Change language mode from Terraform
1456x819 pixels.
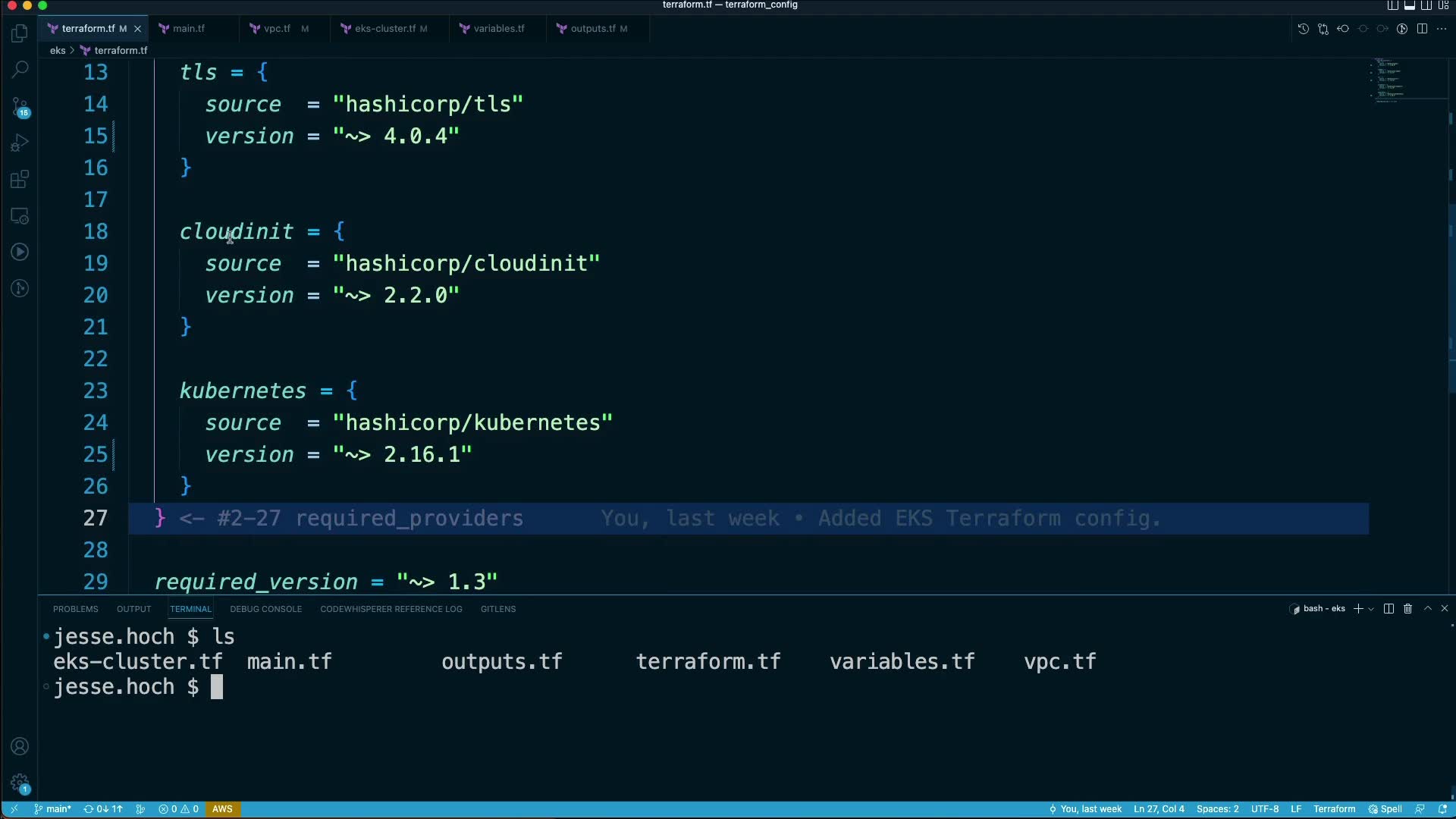click(x=1334, y=809)
